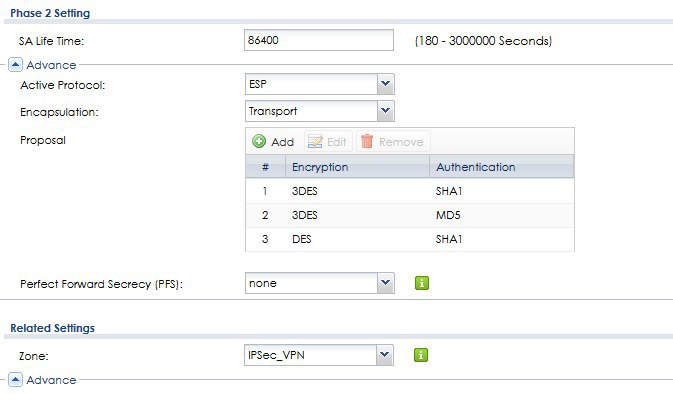This screenshot has height=408, width=673.
Task: Click the Encryption column header
Action: pyautogui.click(x=357, y=167)
